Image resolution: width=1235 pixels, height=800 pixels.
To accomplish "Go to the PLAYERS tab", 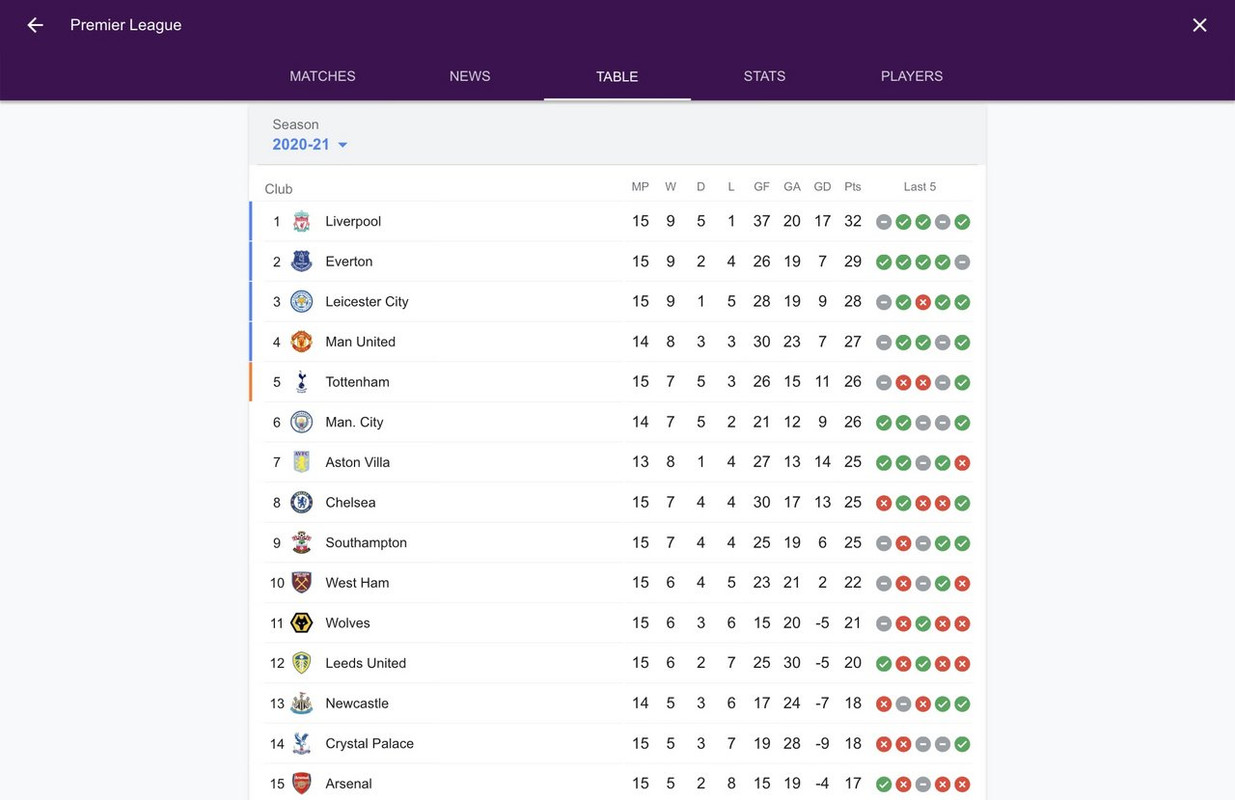I will [911, 76].
